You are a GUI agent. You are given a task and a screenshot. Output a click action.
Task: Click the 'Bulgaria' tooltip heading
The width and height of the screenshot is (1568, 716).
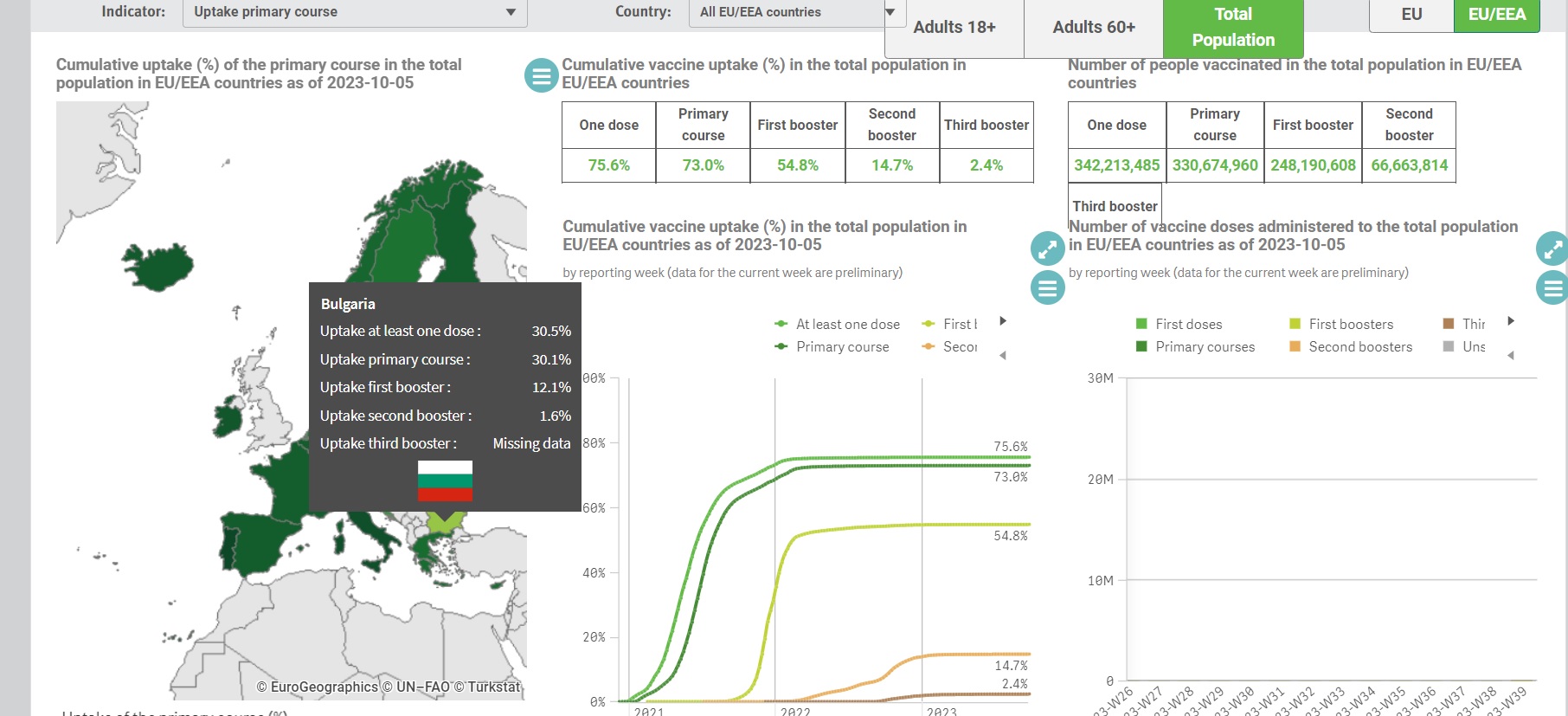point(348,304)
